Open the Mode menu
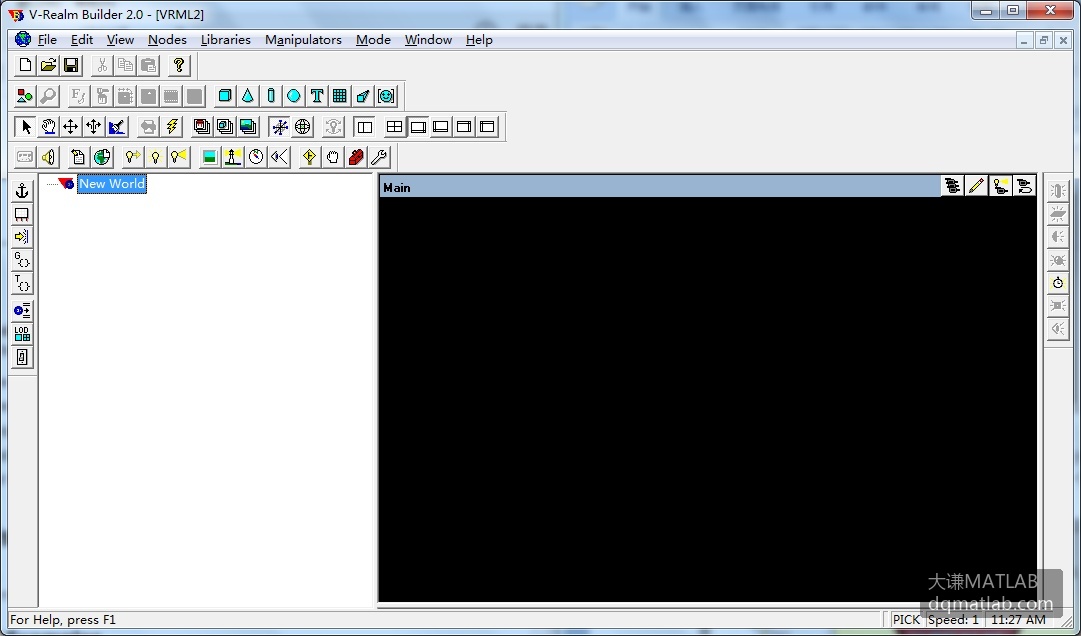 tap(374, 40)
